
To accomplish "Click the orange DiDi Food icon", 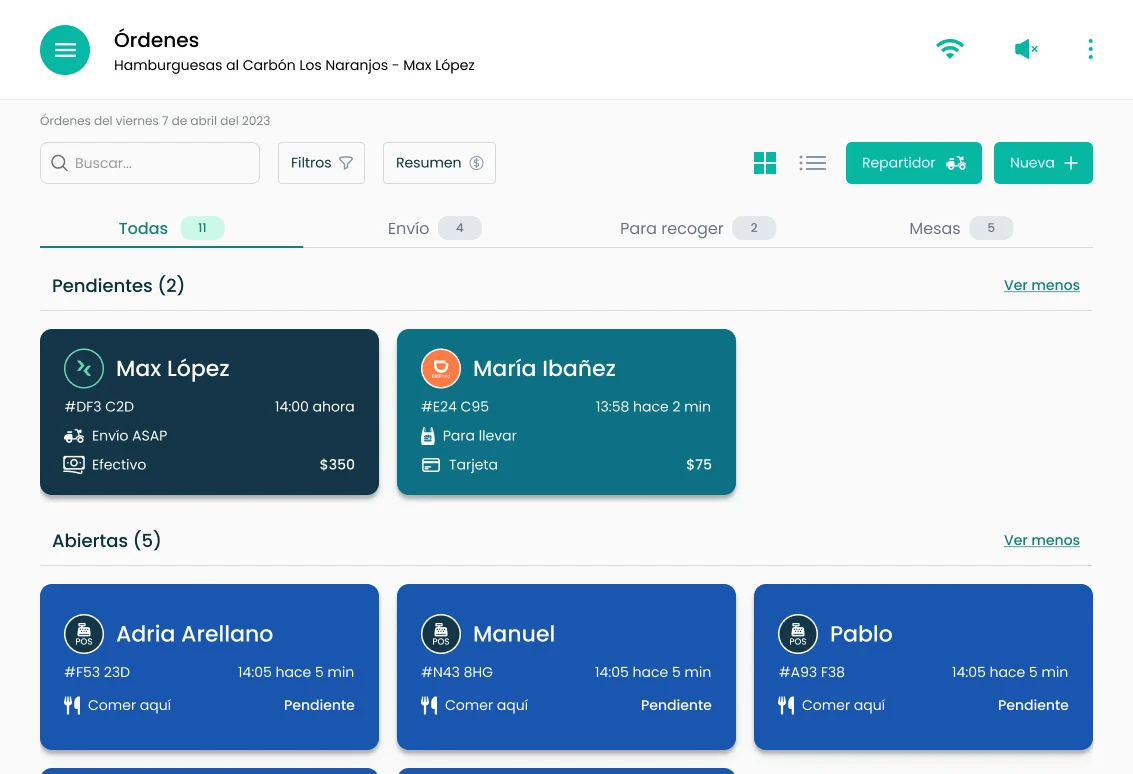I will pos(441,369).
